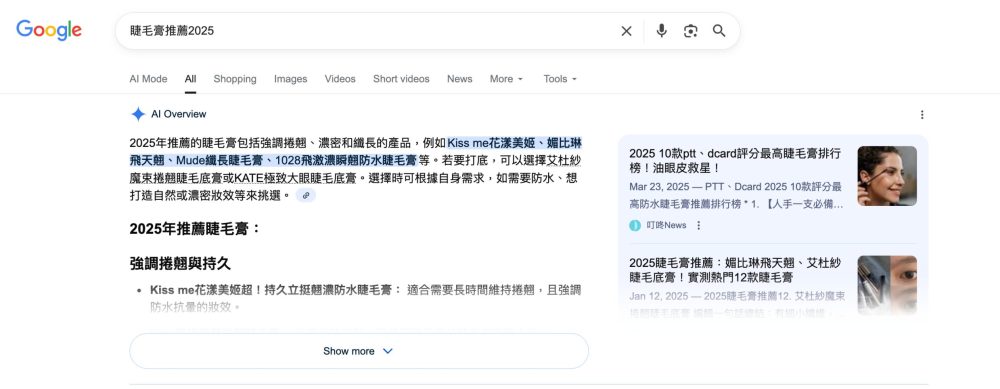Click the source link chip icon after paragraph
The image size is (1000, 389).
[x=305, y=195]
